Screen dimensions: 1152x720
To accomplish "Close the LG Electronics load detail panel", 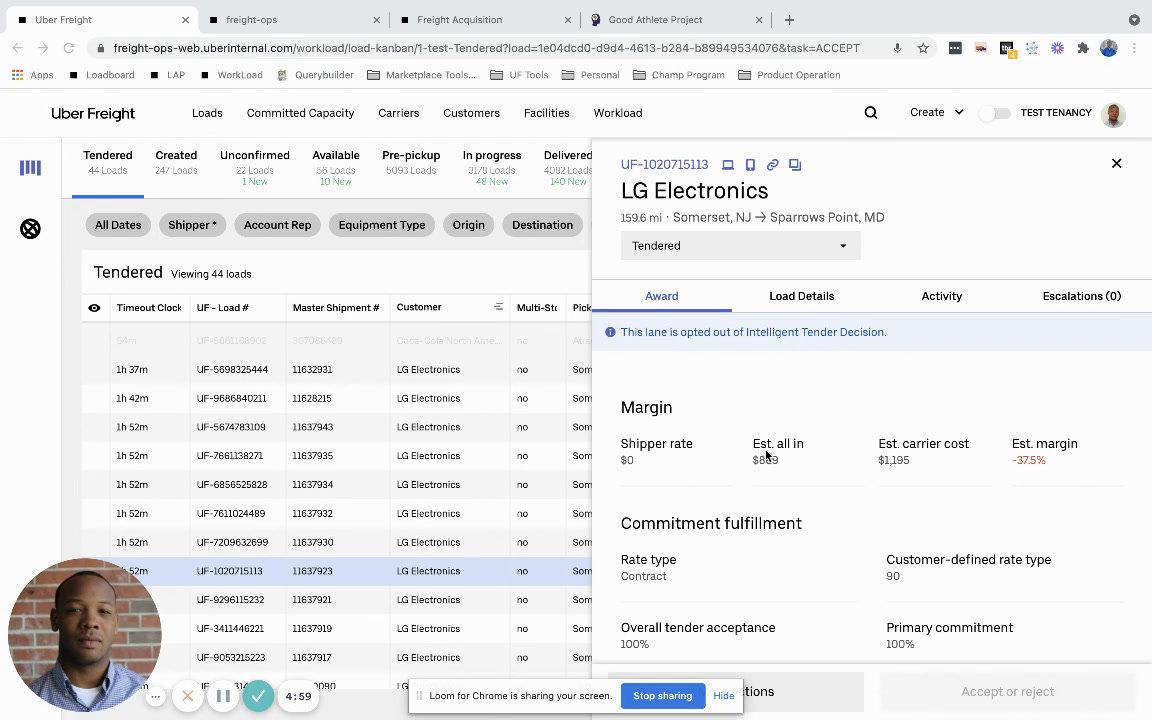I will (1116, 163).
